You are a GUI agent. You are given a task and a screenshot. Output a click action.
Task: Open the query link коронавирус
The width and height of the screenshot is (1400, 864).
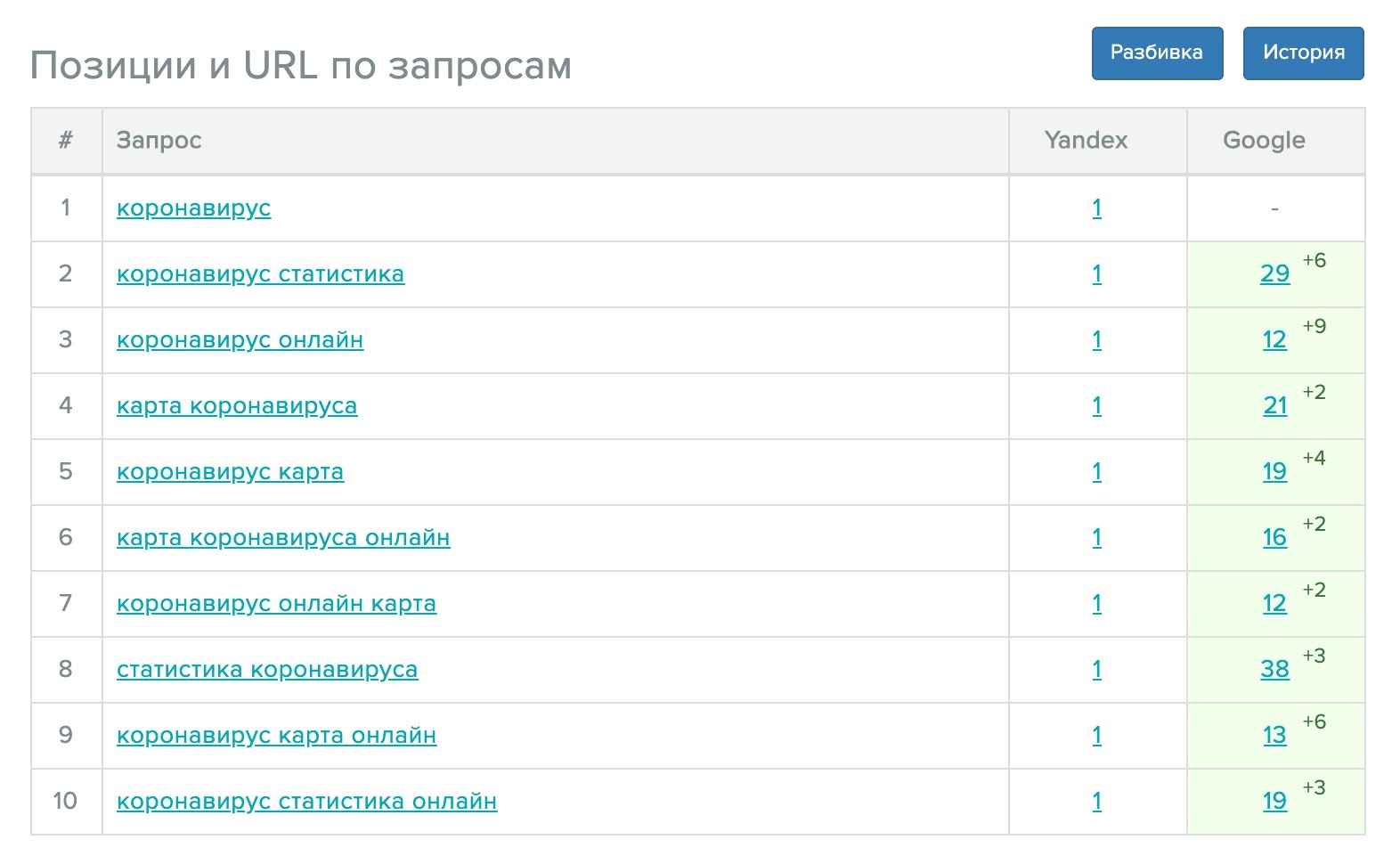coord(193,208)
